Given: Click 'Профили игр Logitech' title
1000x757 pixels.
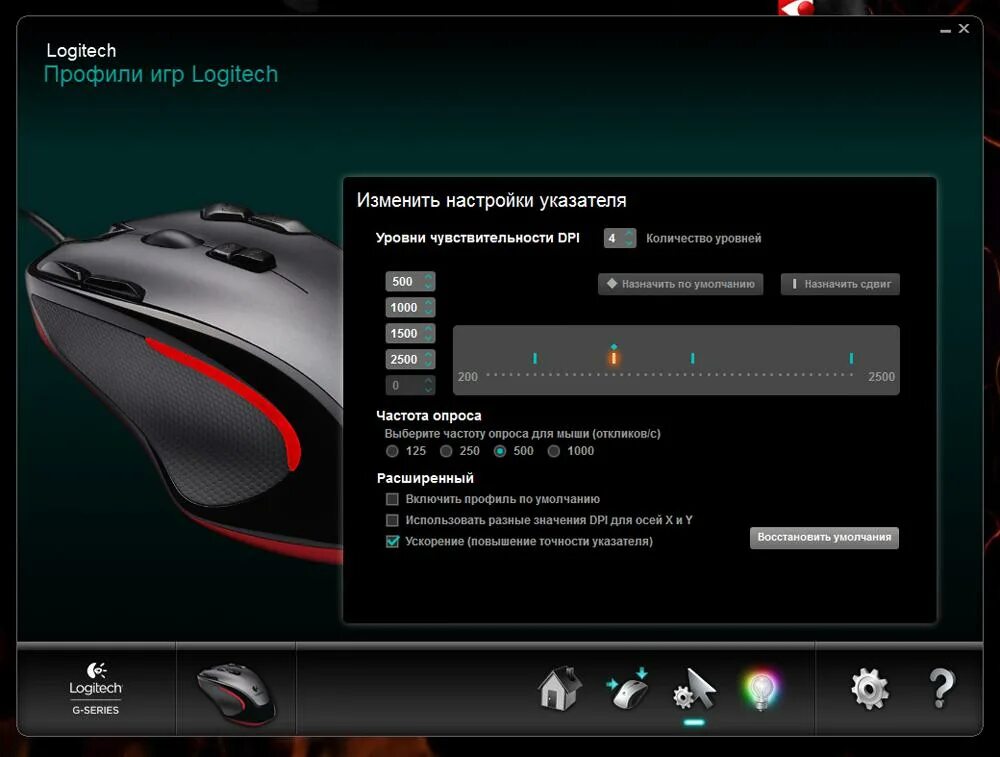Looking at the screenshot, I should pyautogui.click(x=161, y=75).
